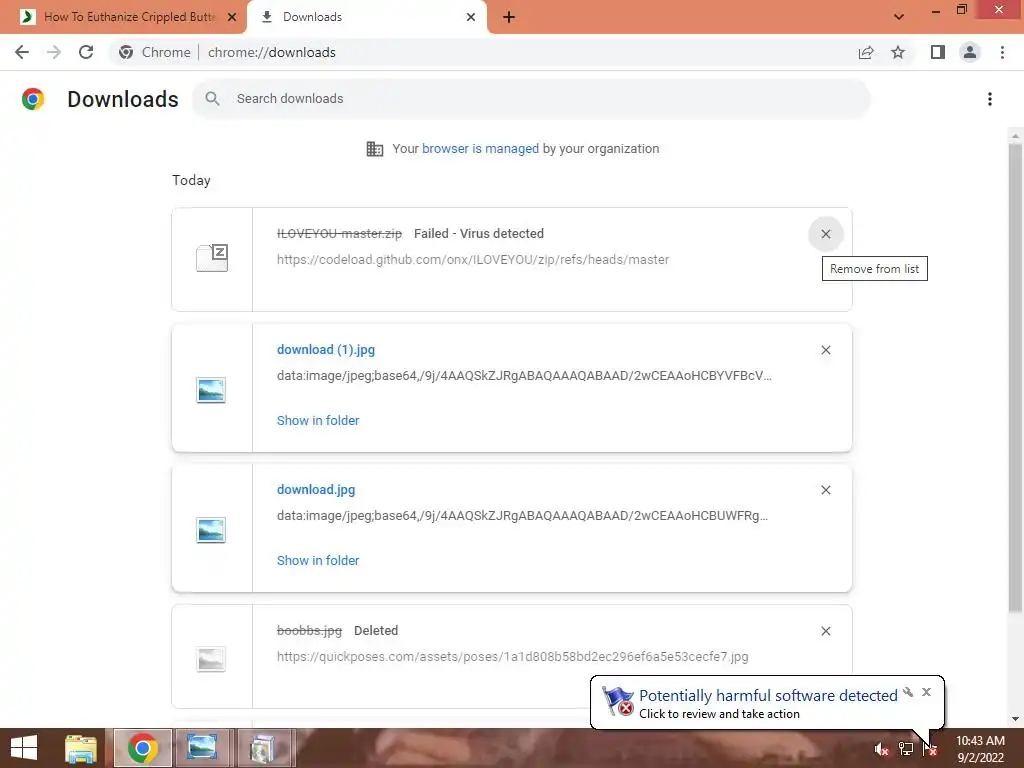Switch to the How To Euthanize Crippled tab

pos(124,17)
